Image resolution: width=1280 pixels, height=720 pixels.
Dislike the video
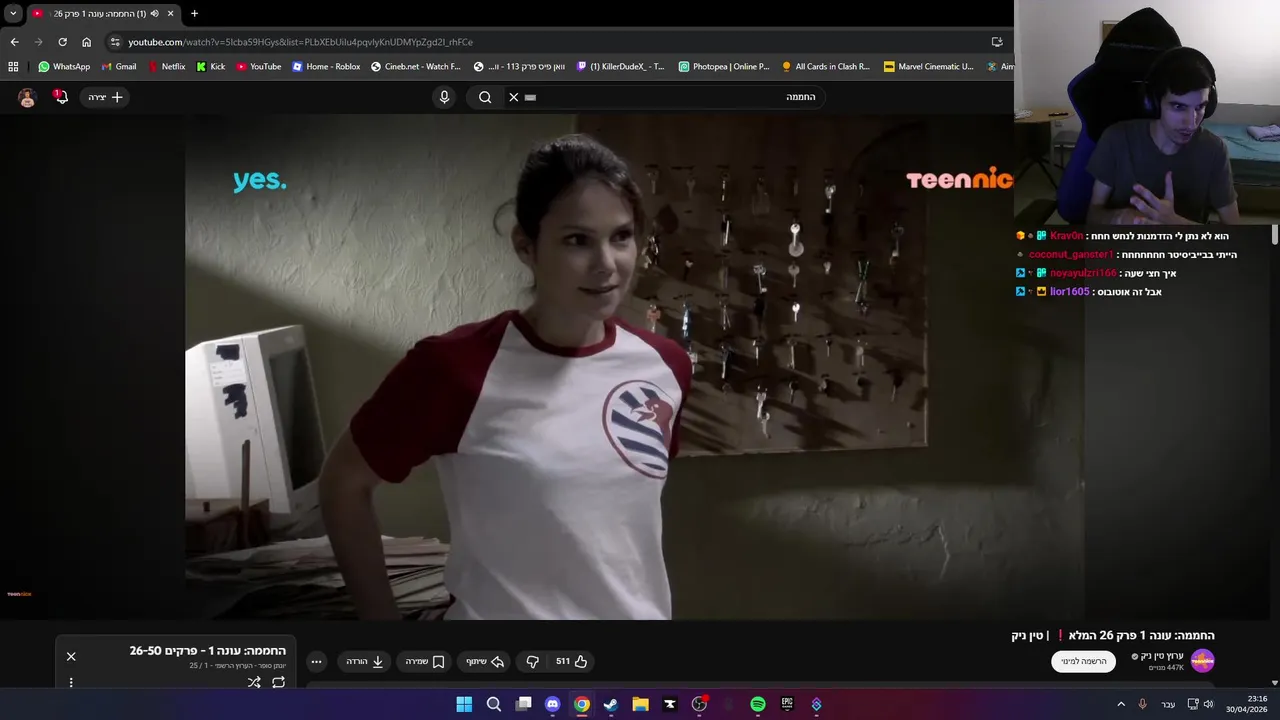tap(532, 661)
